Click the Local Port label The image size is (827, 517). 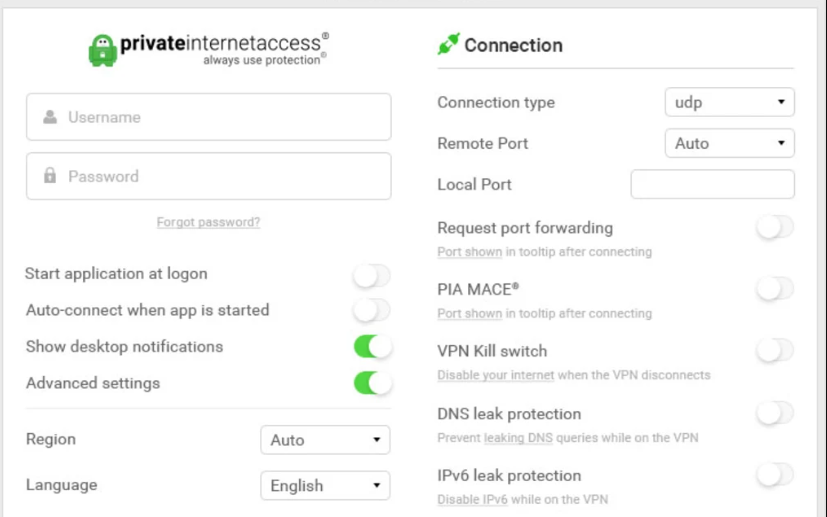click(474, 185)
